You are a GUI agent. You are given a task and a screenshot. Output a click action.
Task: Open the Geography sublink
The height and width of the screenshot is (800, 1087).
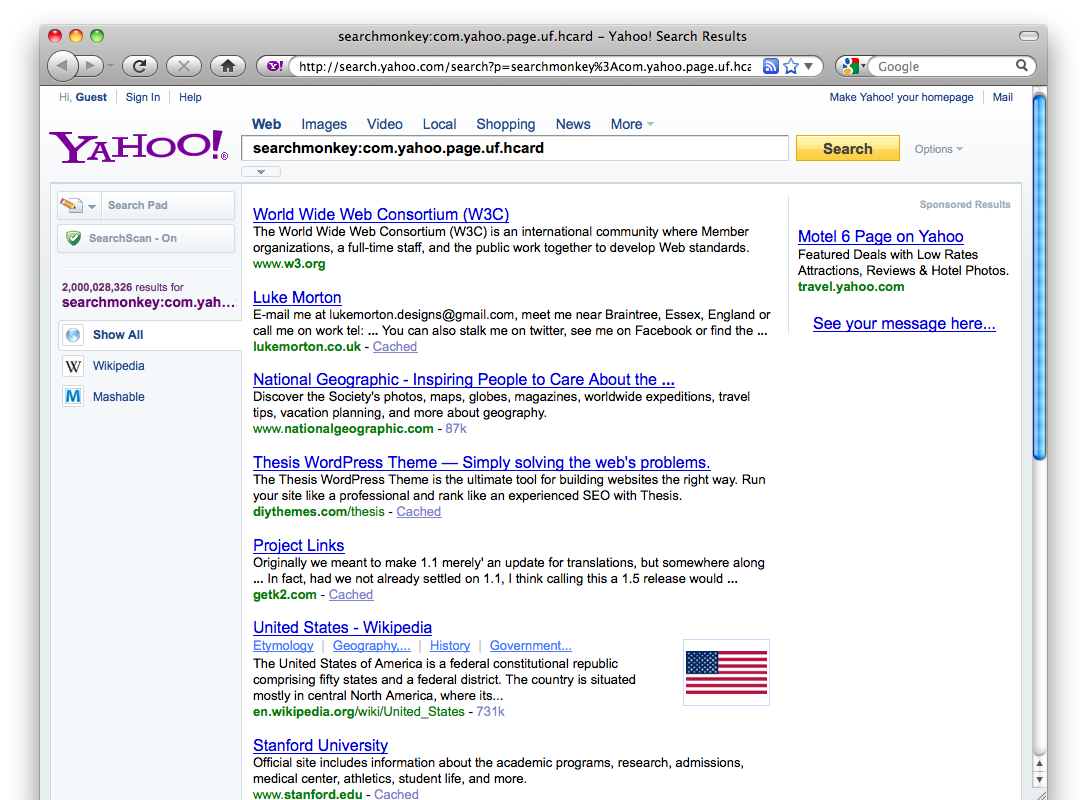coord(371,645)
